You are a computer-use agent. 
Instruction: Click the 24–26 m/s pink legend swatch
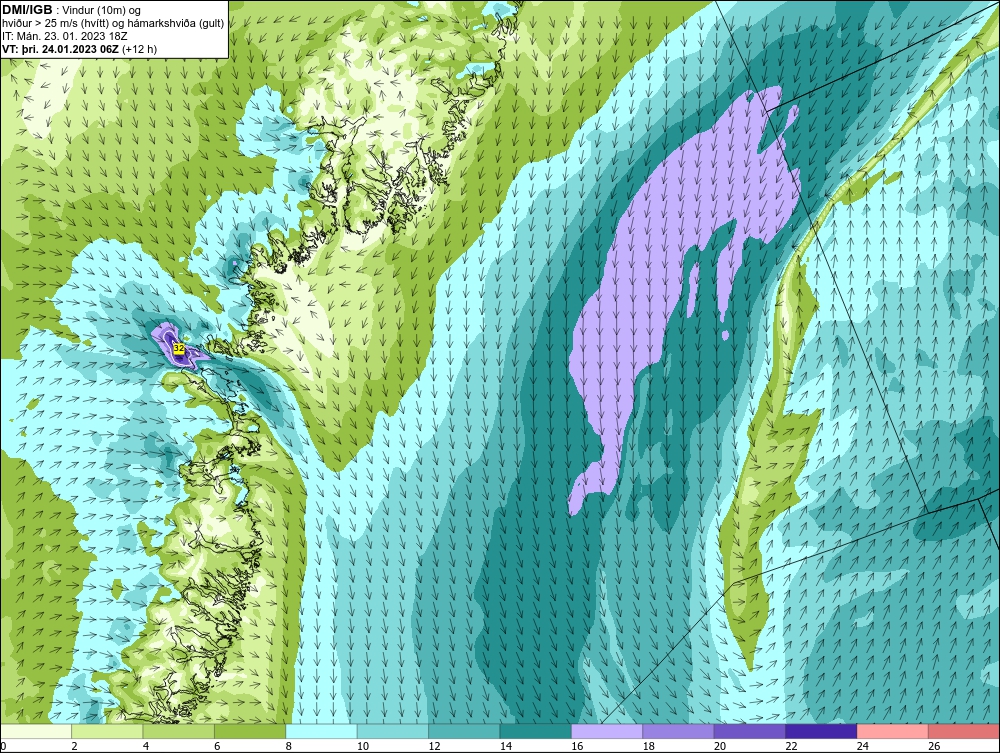tap(893, 731)
